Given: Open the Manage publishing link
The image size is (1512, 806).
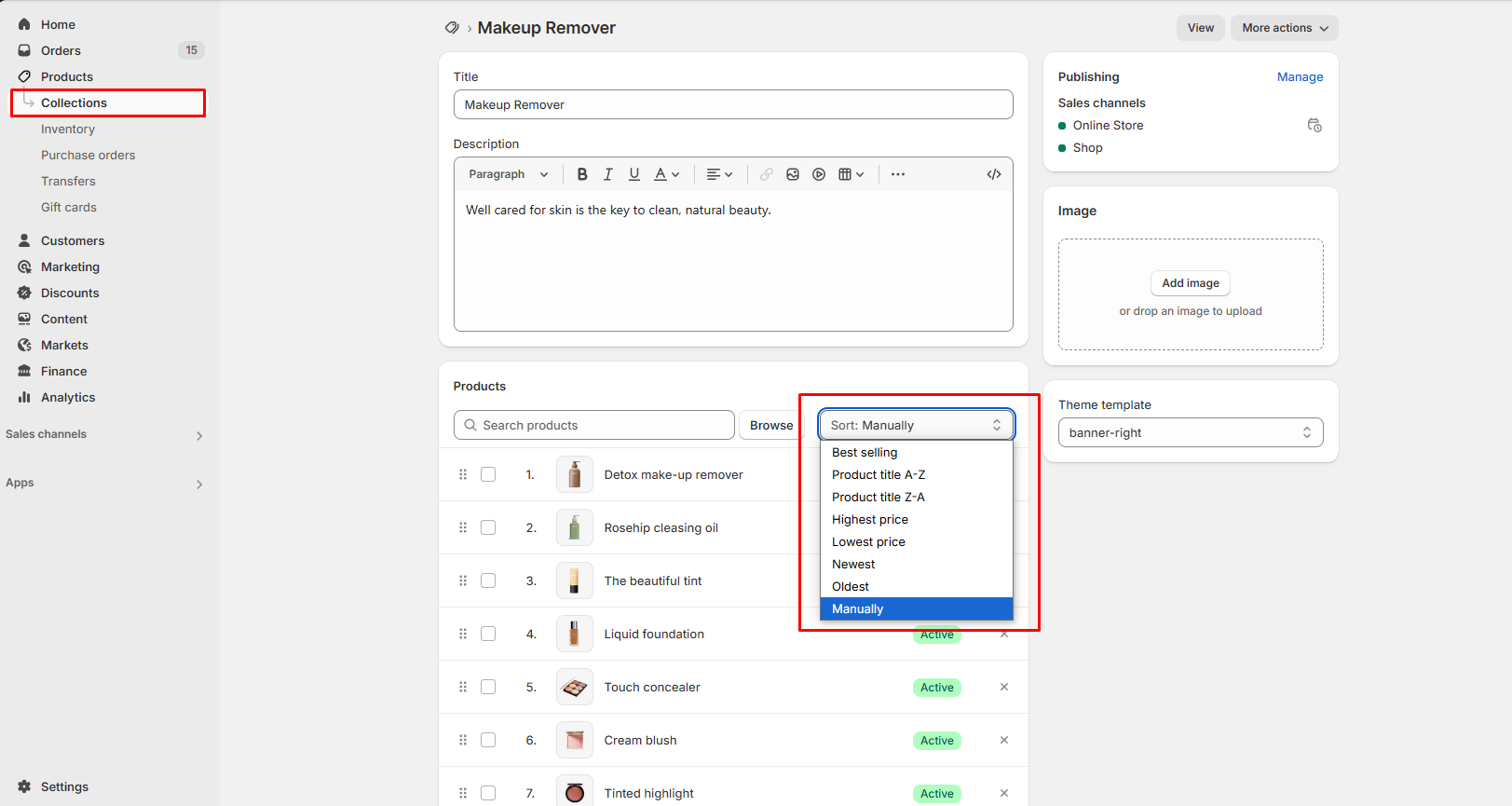Looking at the screenshot, I should point(1300,77).
